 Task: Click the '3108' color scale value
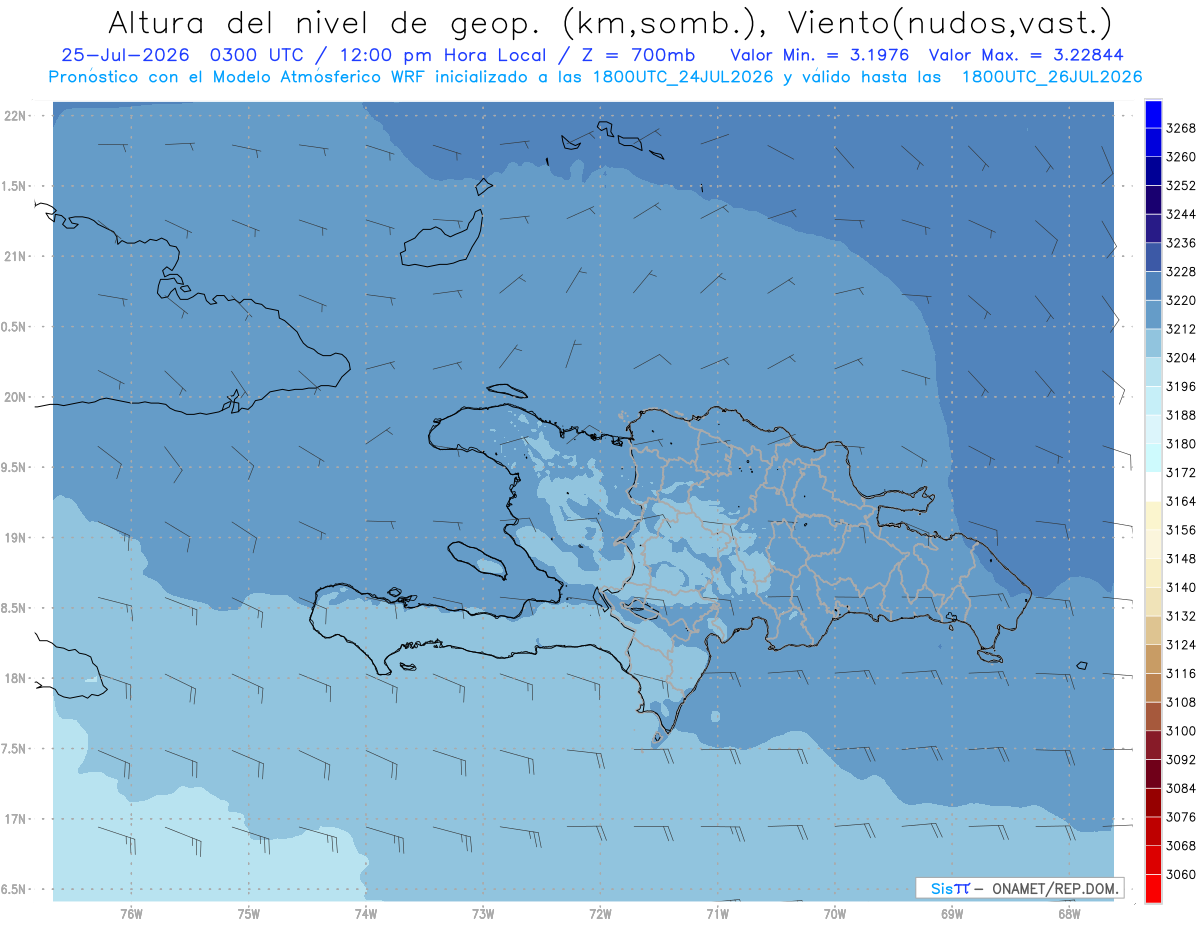(1181, 702)
